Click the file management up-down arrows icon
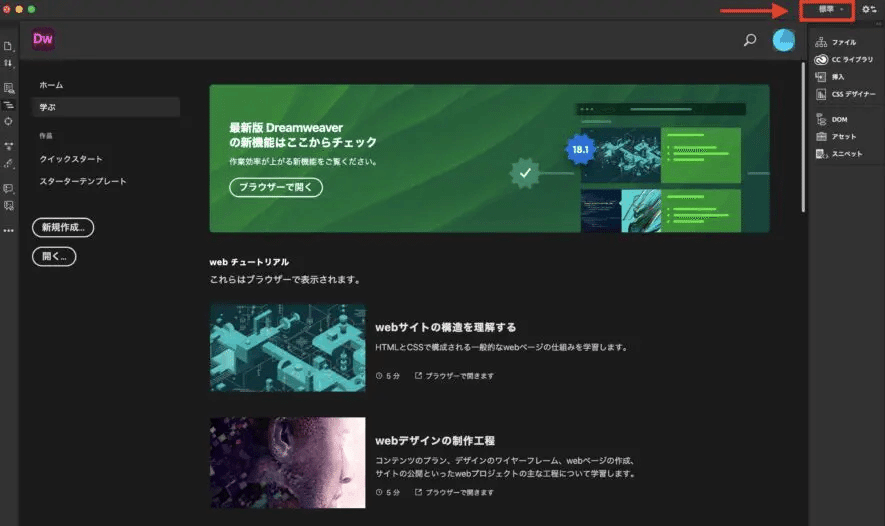 click(x=8, y=63)
